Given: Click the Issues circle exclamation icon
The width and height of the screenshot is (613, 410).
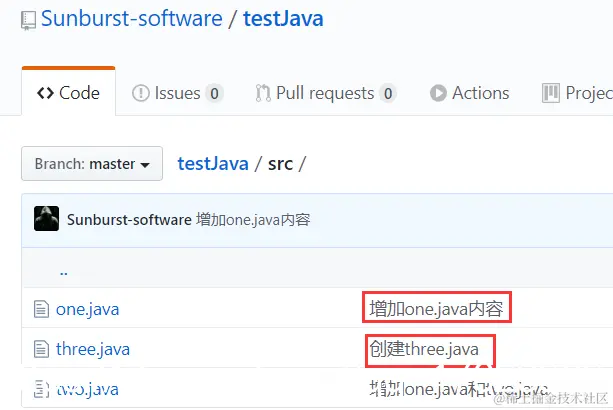Looking at the screenshot, I should coord(140,93).
